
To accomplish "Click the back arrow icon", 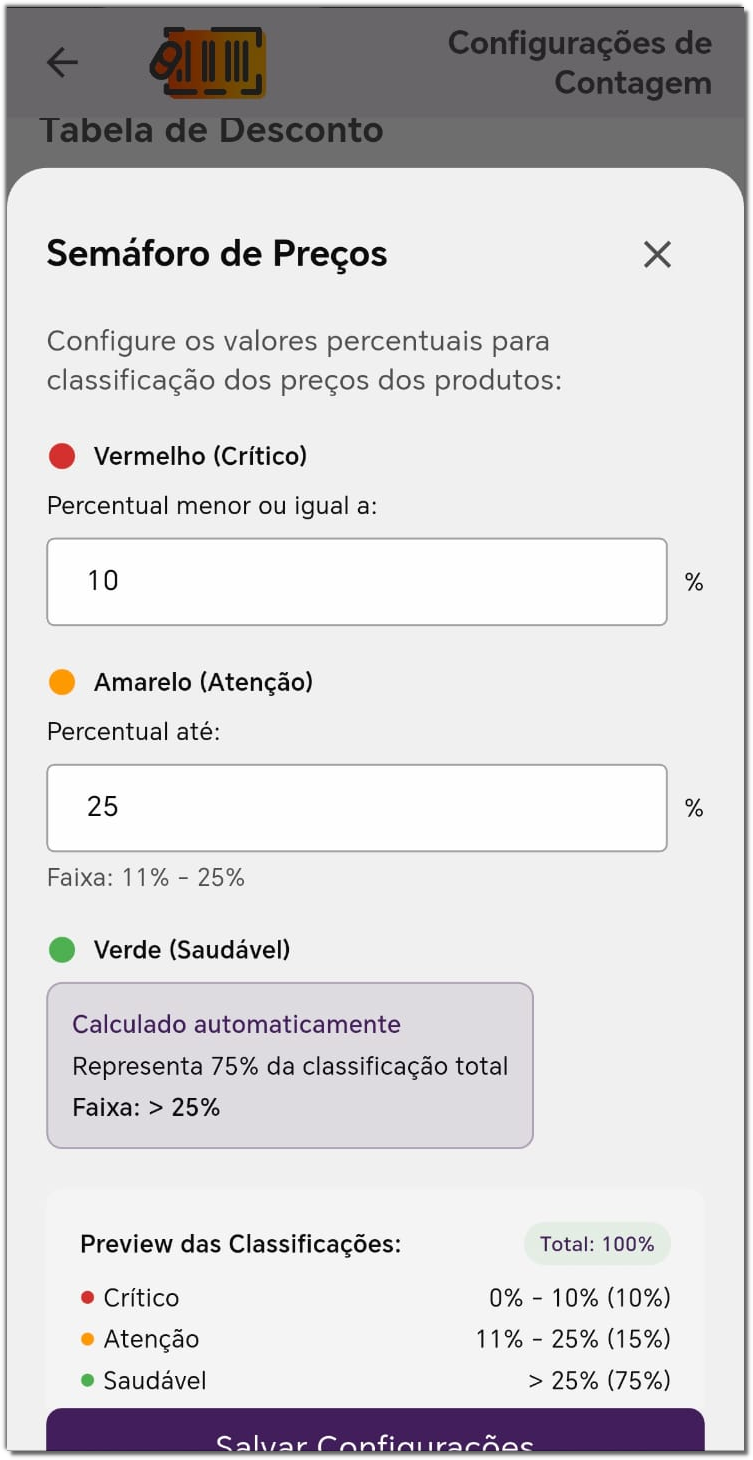I will (62, 63).
